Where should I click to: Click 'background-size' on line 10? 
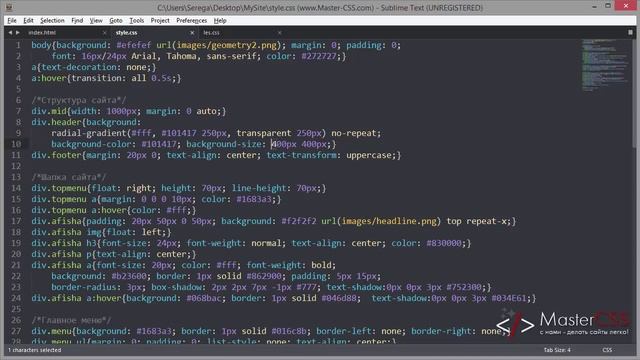tap(224, 144)
